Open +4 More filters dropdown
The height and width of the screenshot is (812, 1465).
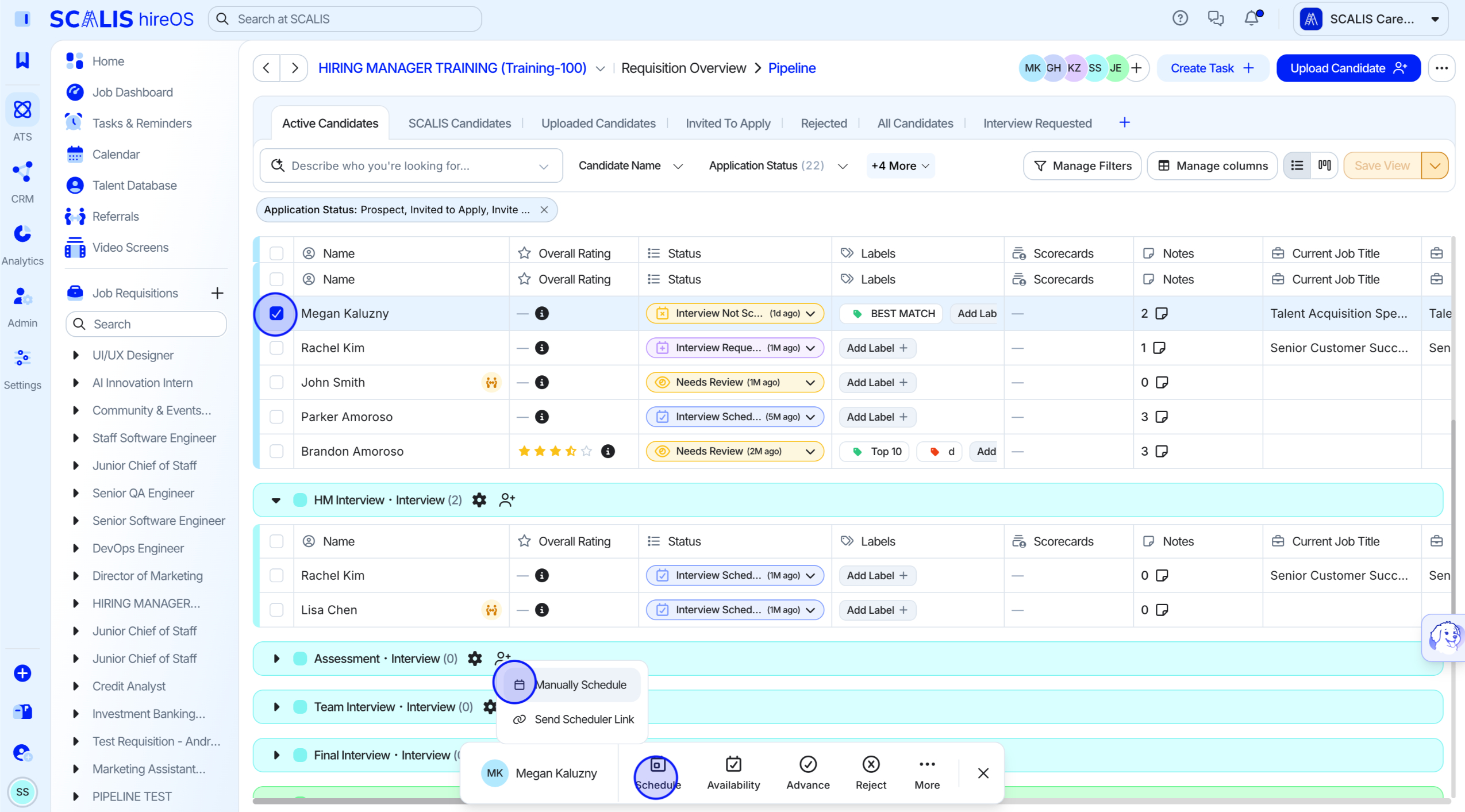click(x=900, y=166)
